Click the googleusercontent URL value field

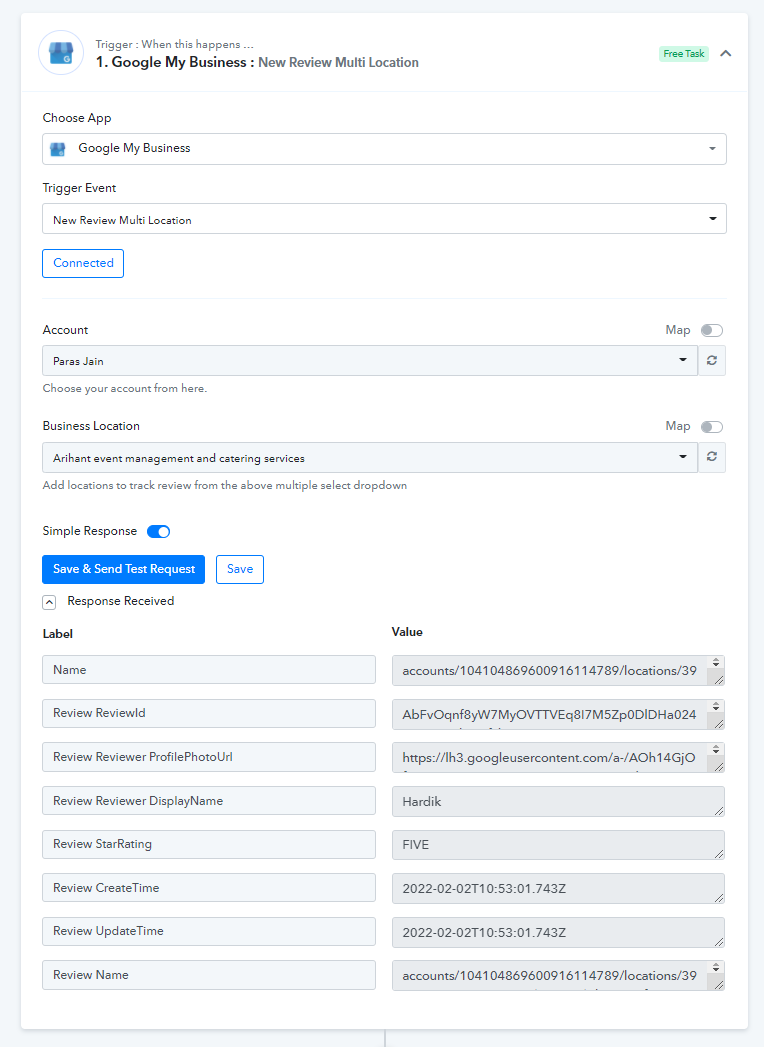[558, 758]
